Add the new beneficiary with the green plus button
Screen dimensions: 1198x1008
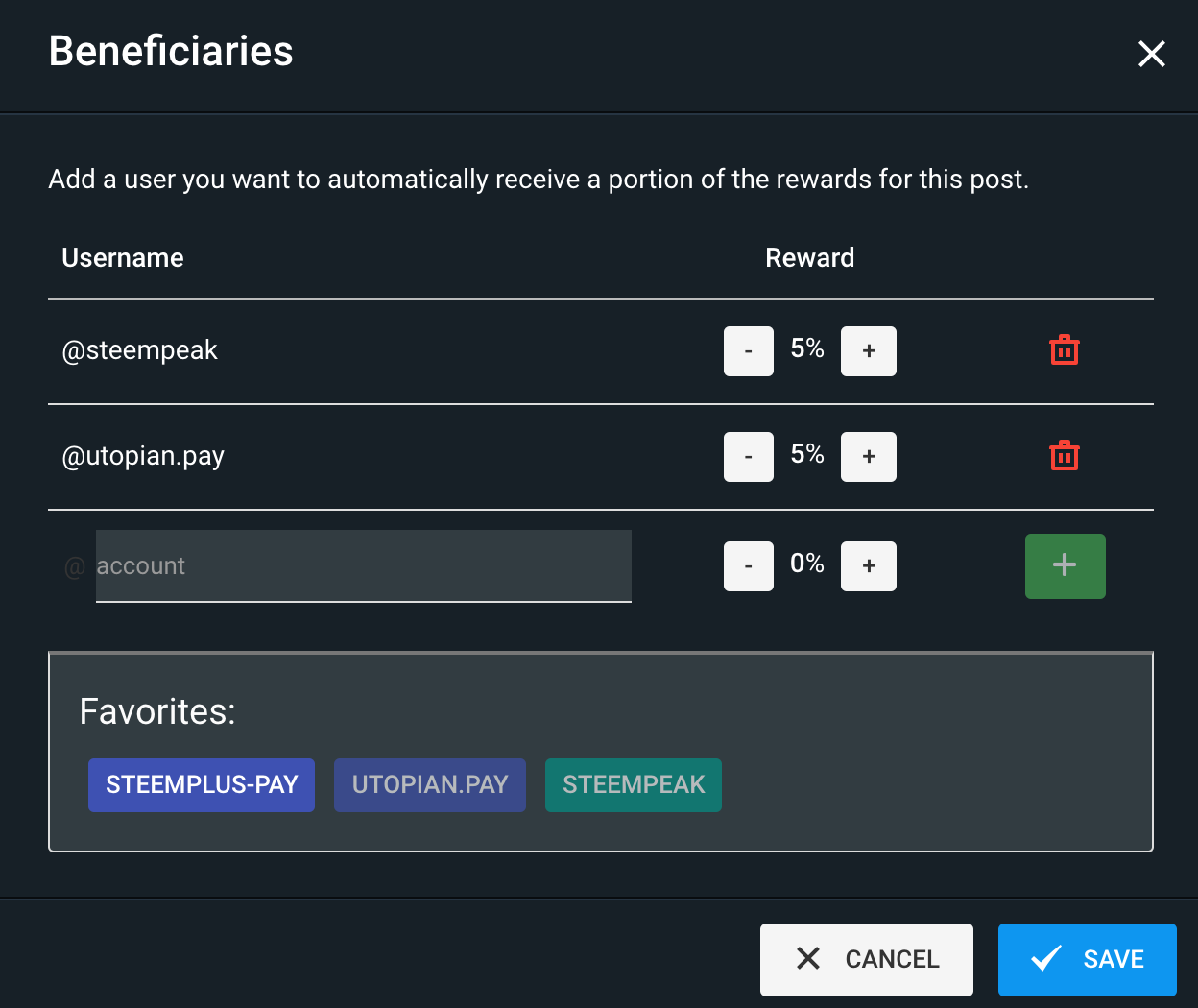click(1066, 566)
